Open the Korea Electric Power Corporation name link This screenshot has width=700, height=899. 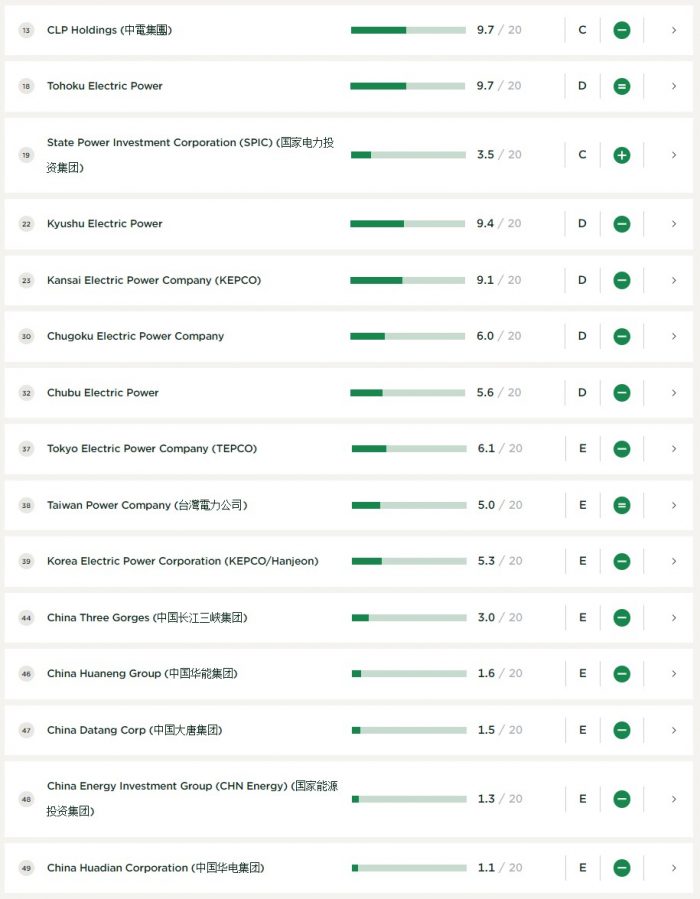click(182, 561)
